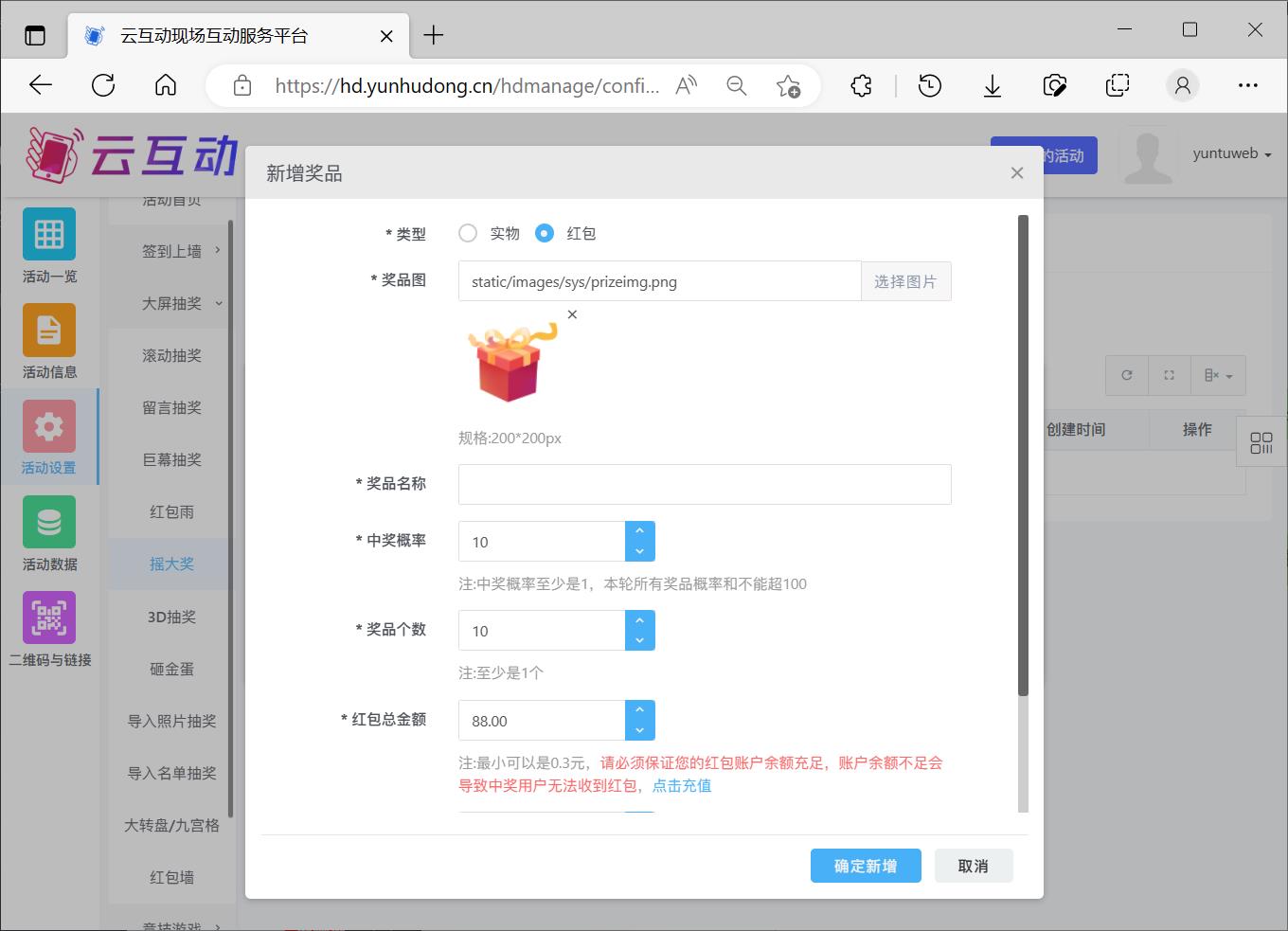Open a new browser tab
This screenshot has width=1288, height=931.
pos(434,35)
